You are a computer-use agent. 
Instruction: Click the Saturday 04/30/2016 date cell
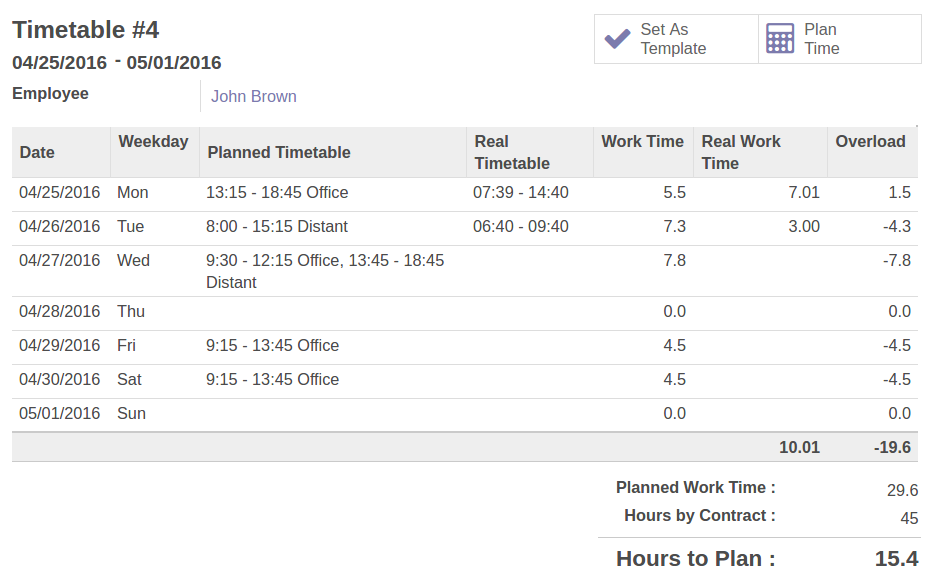click(x=60, y=380)
